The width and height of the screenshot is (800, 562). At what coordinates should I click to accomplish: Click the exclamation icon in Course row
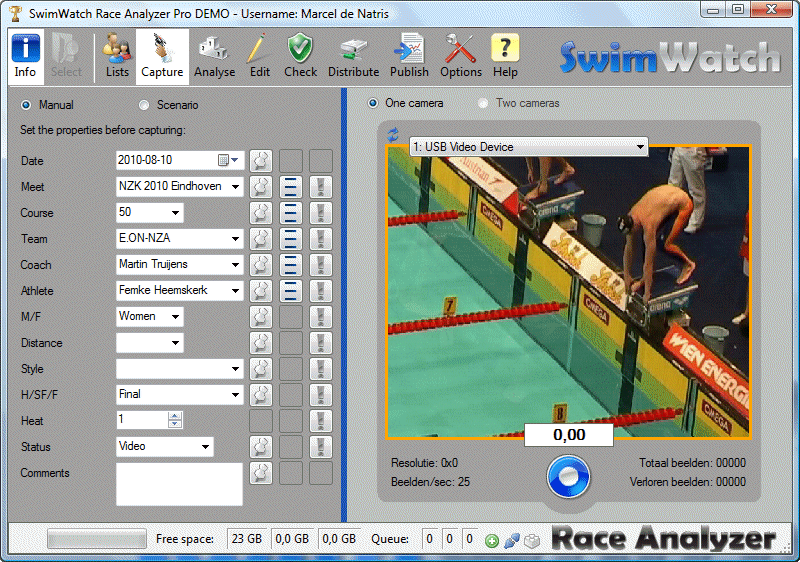pos(321,213)
